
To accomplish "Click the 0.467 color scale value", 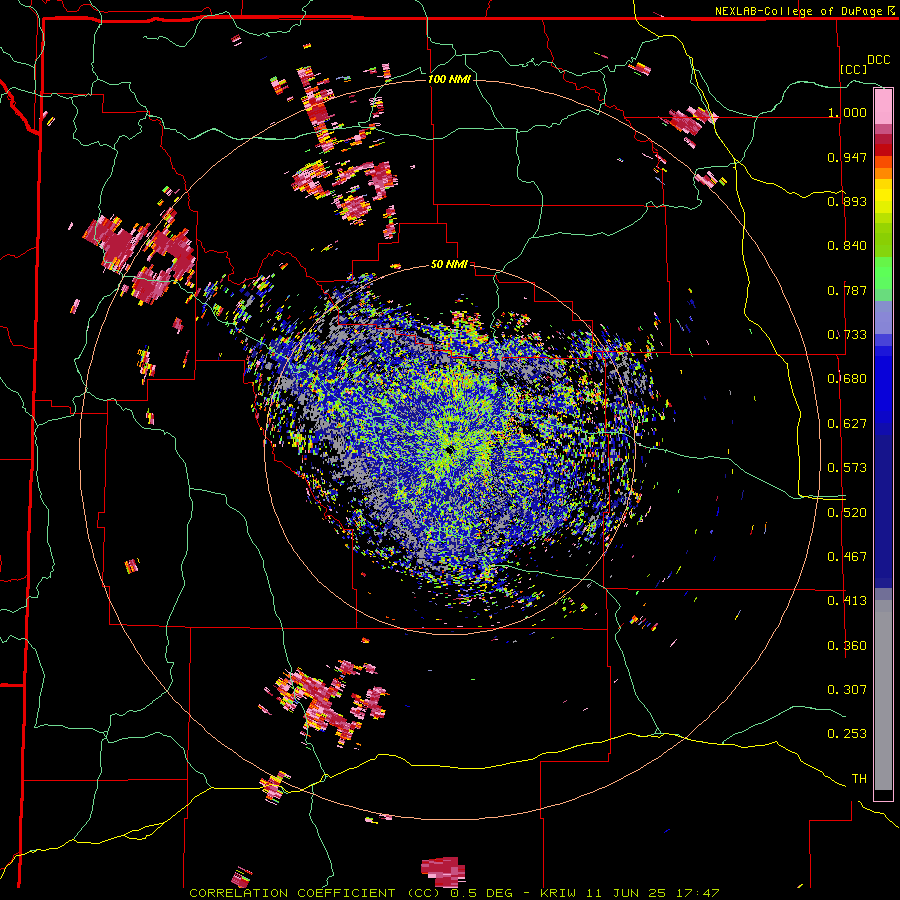I will point(847,557).
